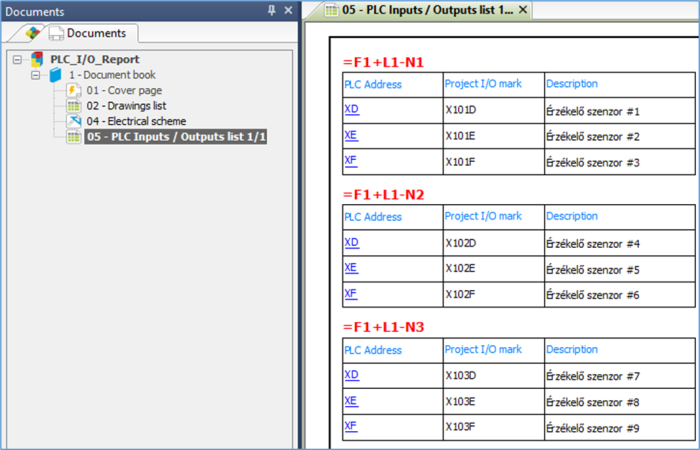The height and width of the screenshot is (450, 700).
Task: Click description Érzékelő szenzor #4
Action: tap(593, 244)
